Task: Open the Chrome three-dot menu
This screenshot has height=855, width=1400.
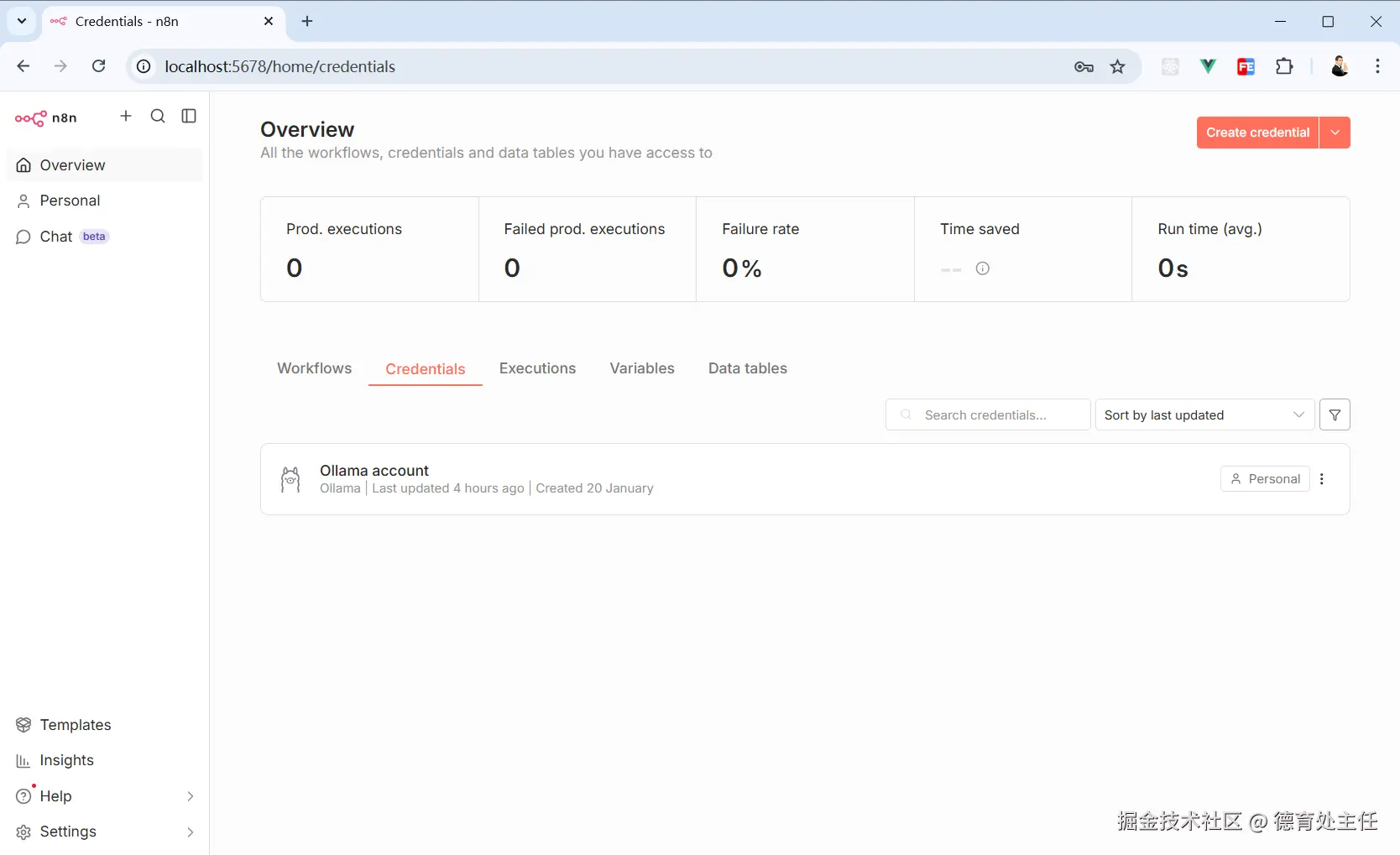Action: click(1377, 67)
